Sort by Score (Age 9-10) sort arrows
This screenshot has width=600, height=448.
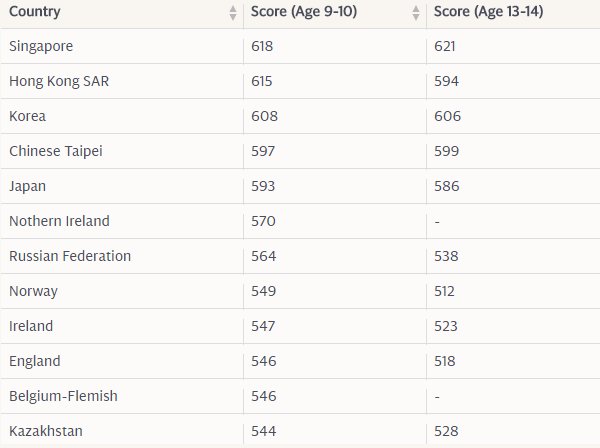click(416, 13)
